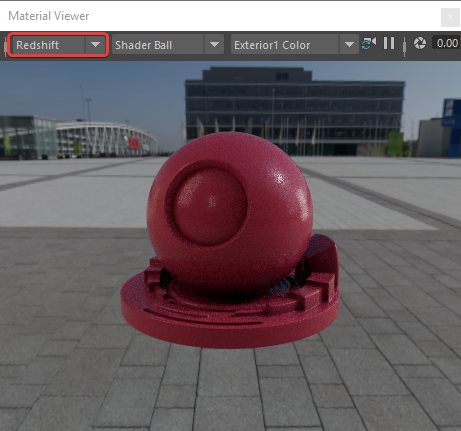Pause the material viewer render
461x431 pixels.
389,43
